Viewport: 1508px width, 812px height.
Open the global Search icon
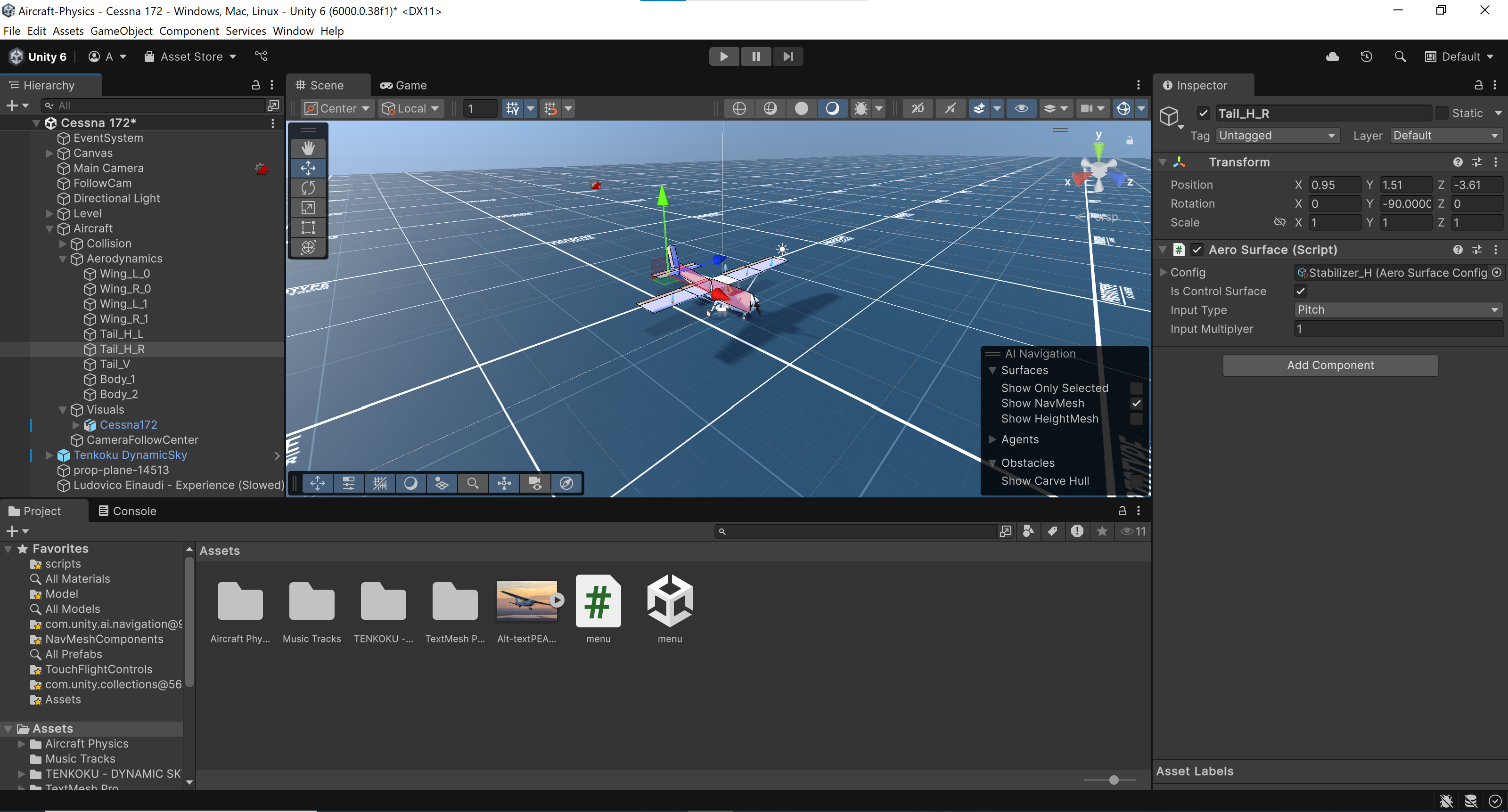[x=1400, y=57]
